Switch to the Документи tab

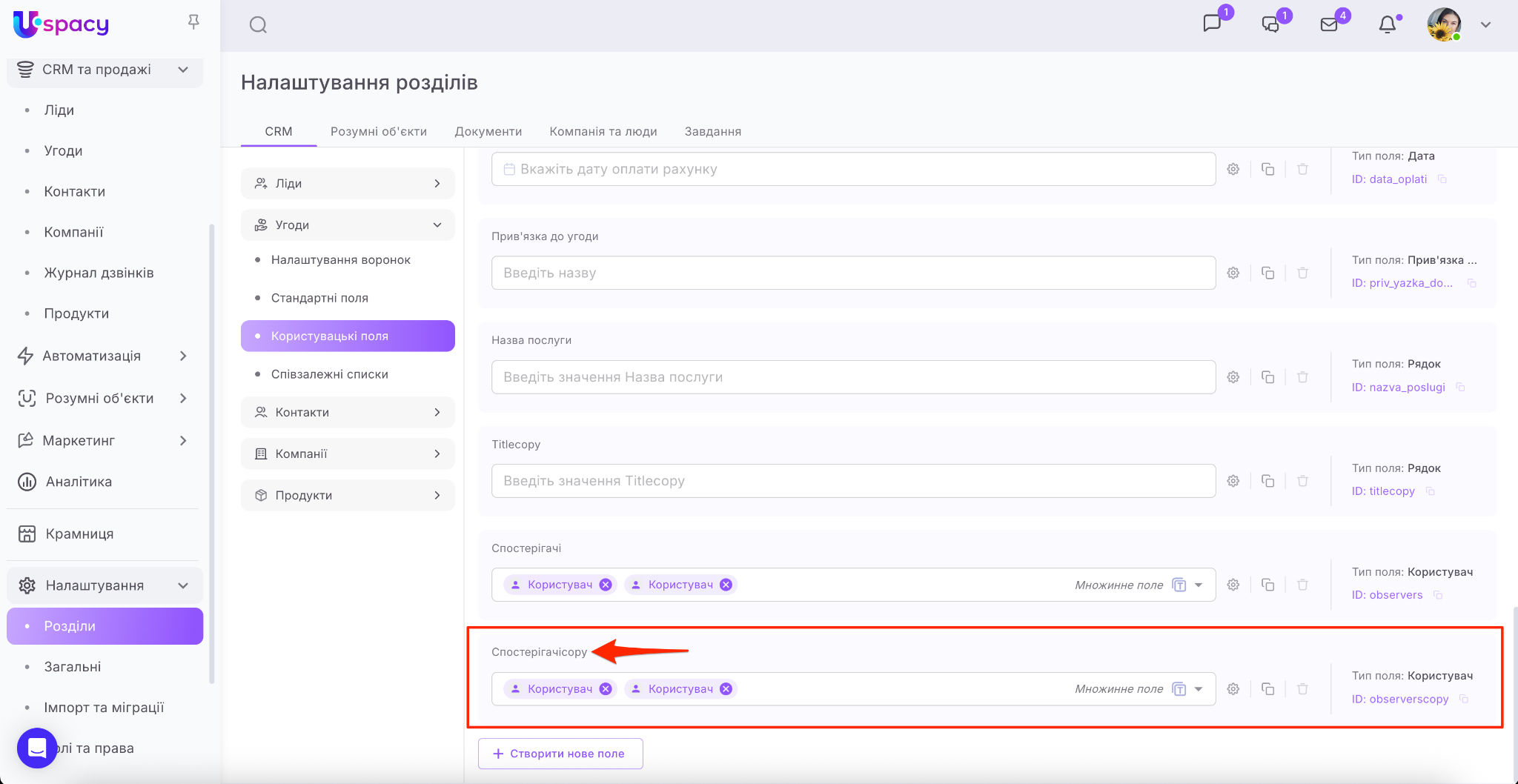point(488,131)
